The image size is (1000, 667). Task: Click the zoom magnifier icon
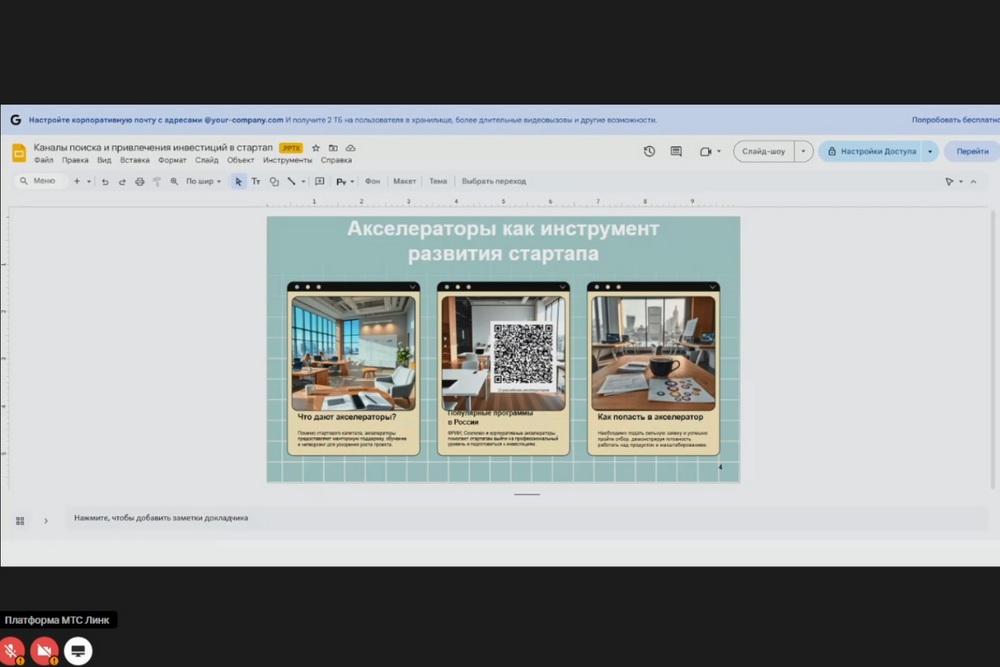tap(174, 182)
